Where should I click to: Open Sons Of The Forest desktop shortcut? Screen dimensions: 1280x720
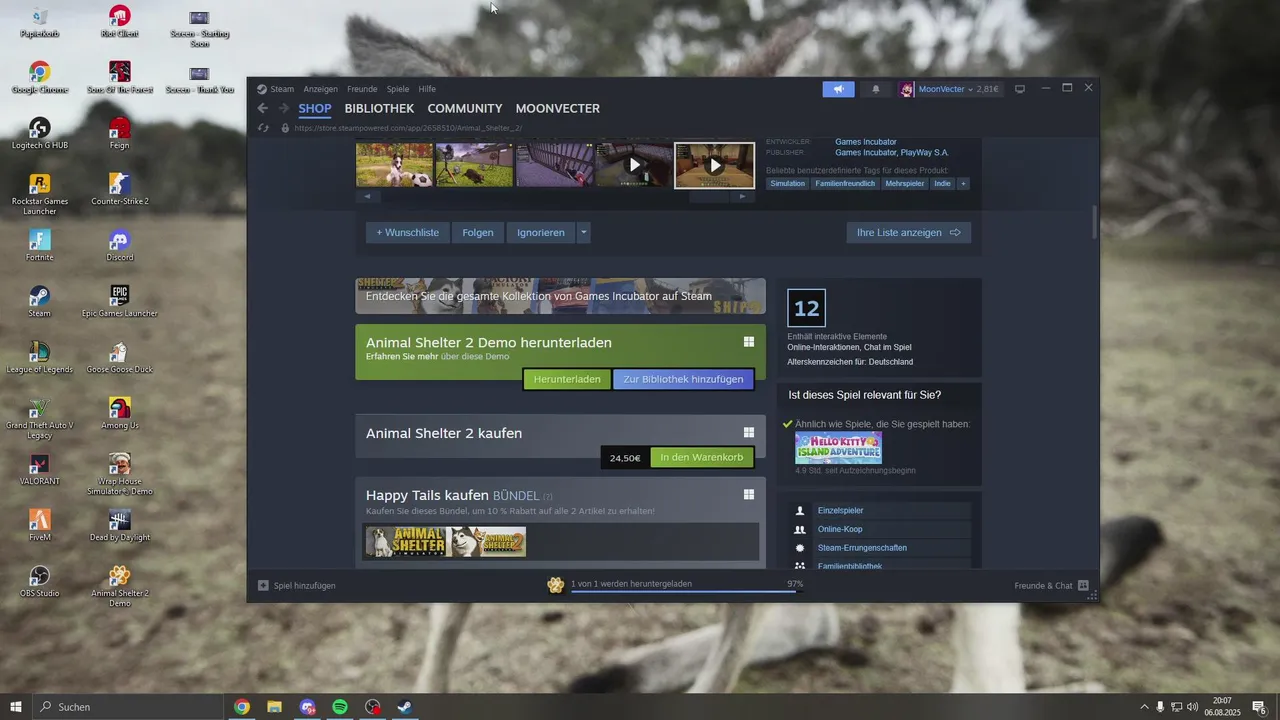[x=120, y=77]
